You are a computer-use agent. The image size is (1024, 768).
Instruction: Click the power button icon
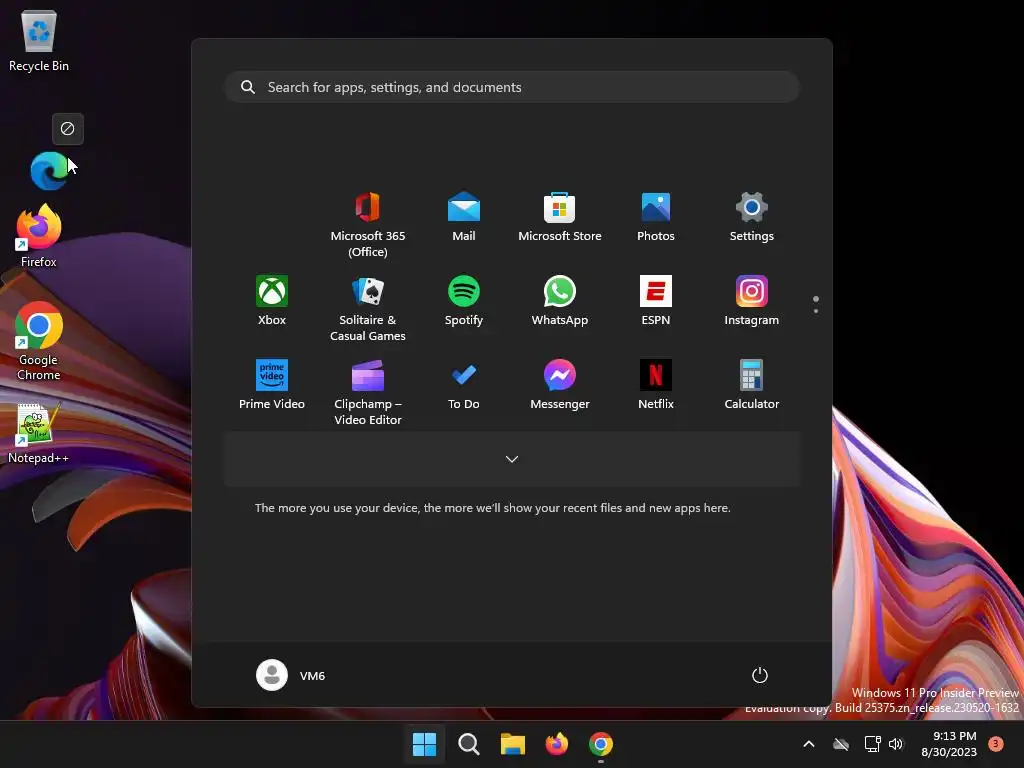tap(760, 675)
